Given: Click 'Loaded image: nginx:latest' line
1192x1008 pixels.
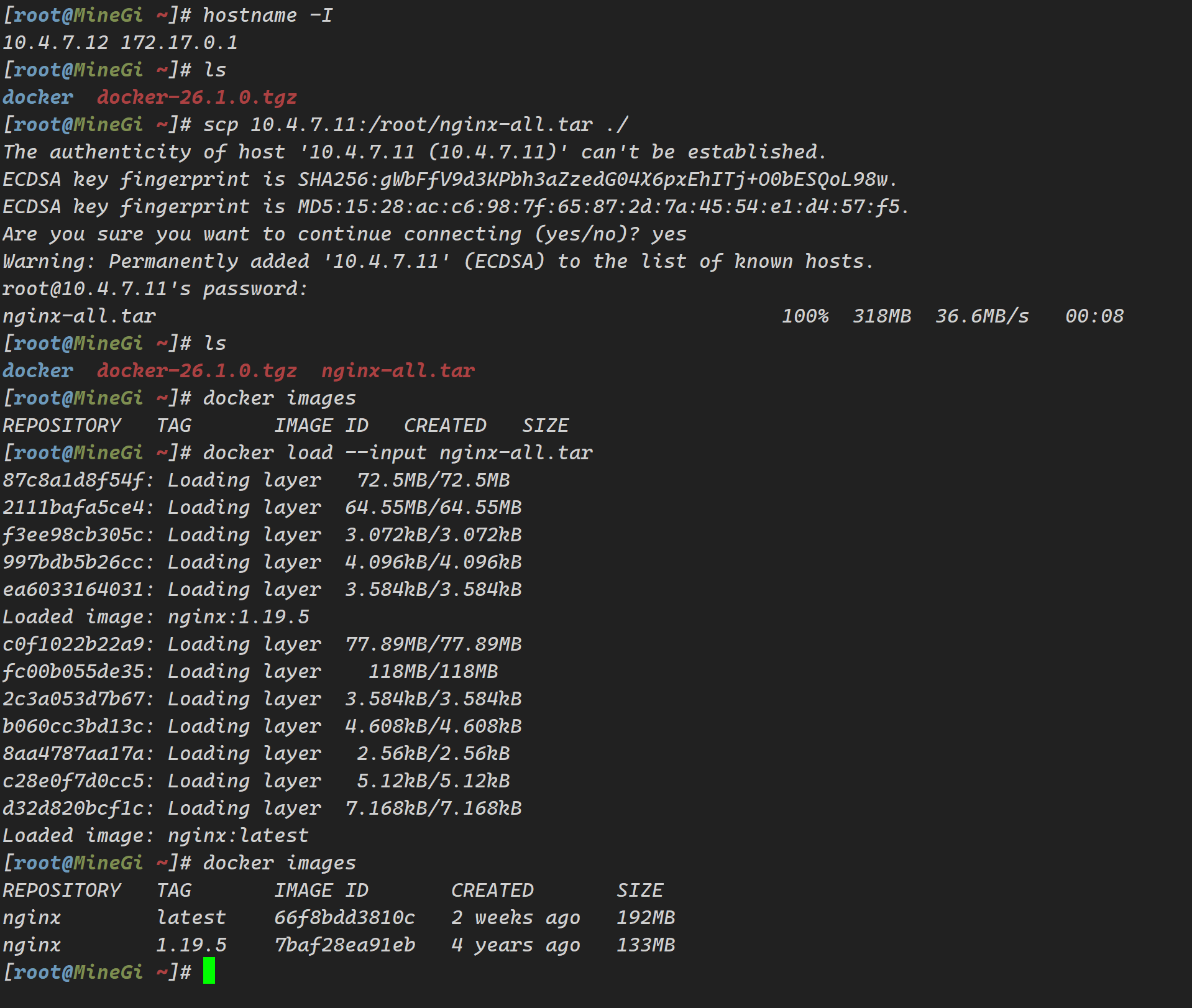Looking at the screenshot, I should pyautogui.click(x=156, y=835).
